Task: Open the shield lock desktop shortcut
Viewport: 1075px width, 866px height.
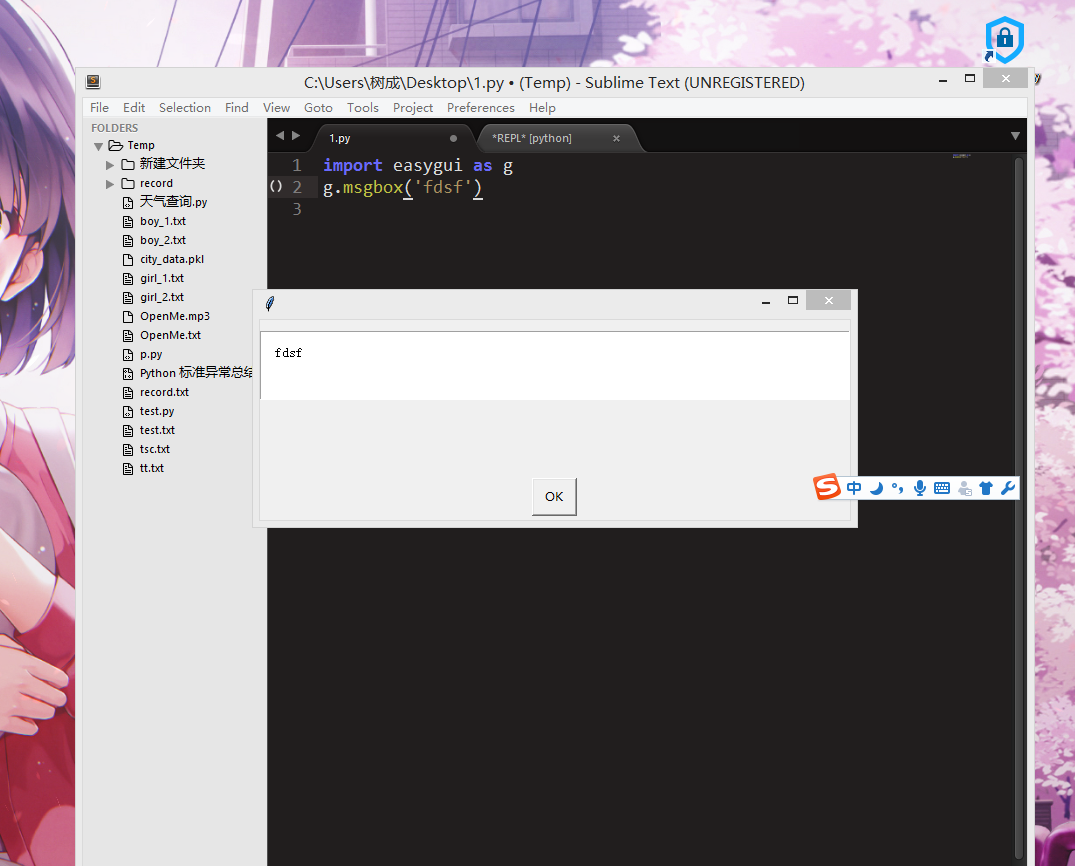Action: click(x=1004, y=40)
